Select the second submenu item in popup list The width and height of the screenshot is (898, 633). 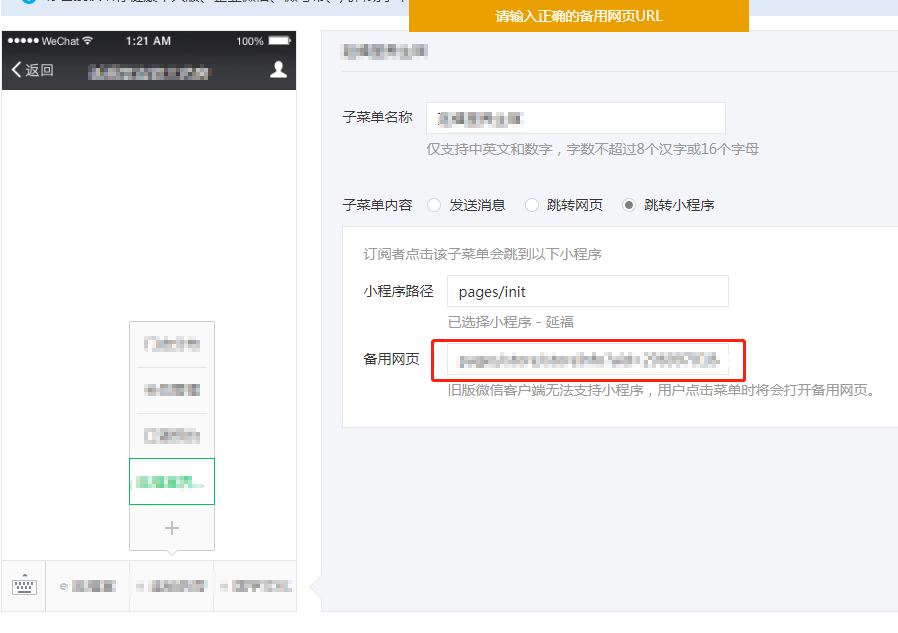point(172,390)
